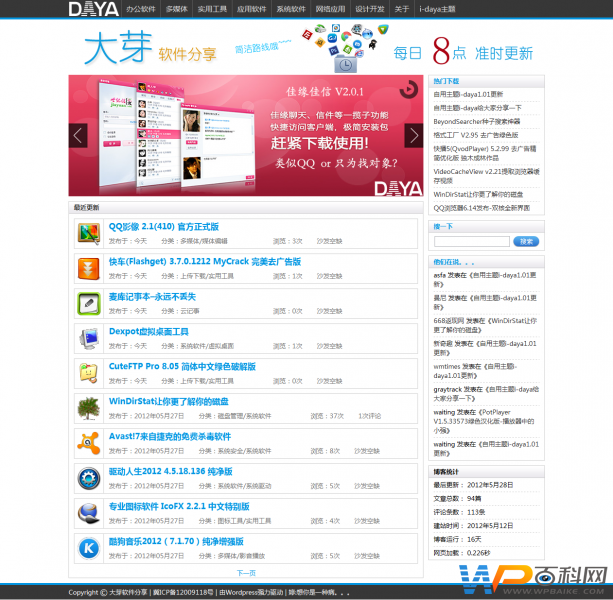Show the next banner slide with right arrow
613x600 pixels.
[414, 136]
